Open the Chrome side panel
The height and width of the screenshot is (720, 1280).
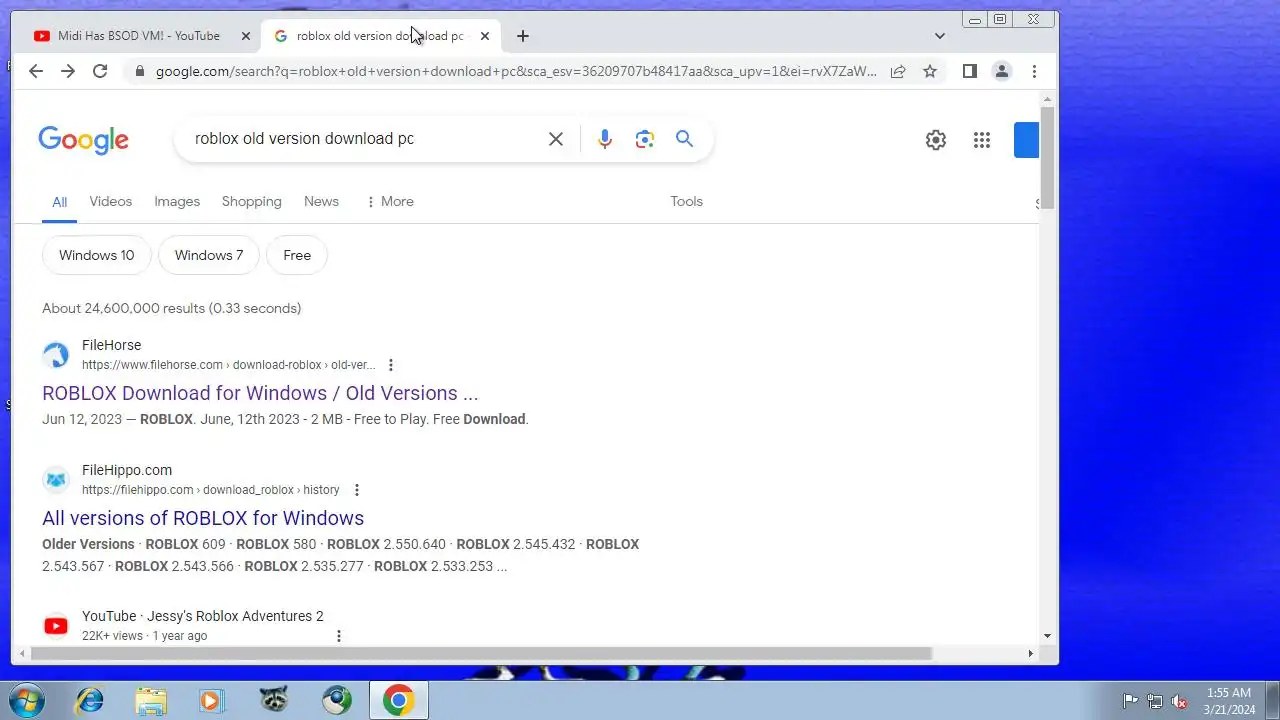click(x=969, y=71)
